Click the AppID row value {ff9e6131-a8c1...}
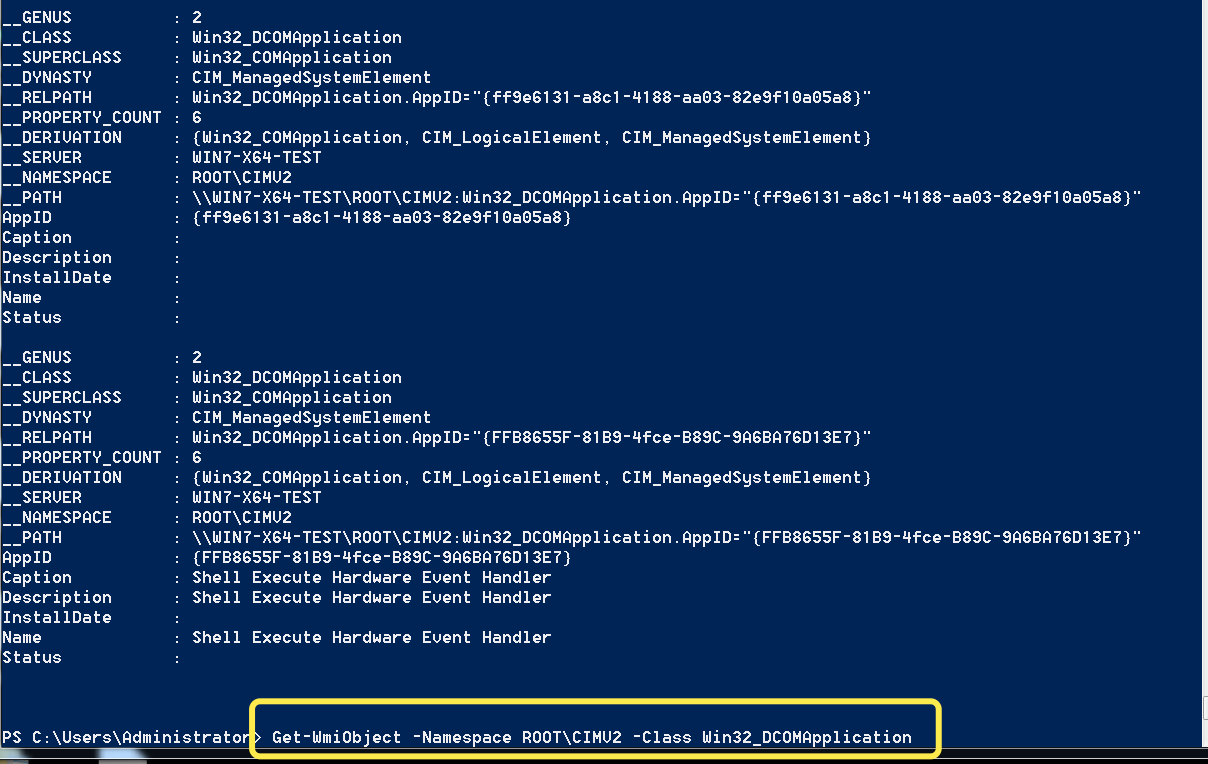Viewport: 1208px width, 764px height. point(381,217)
